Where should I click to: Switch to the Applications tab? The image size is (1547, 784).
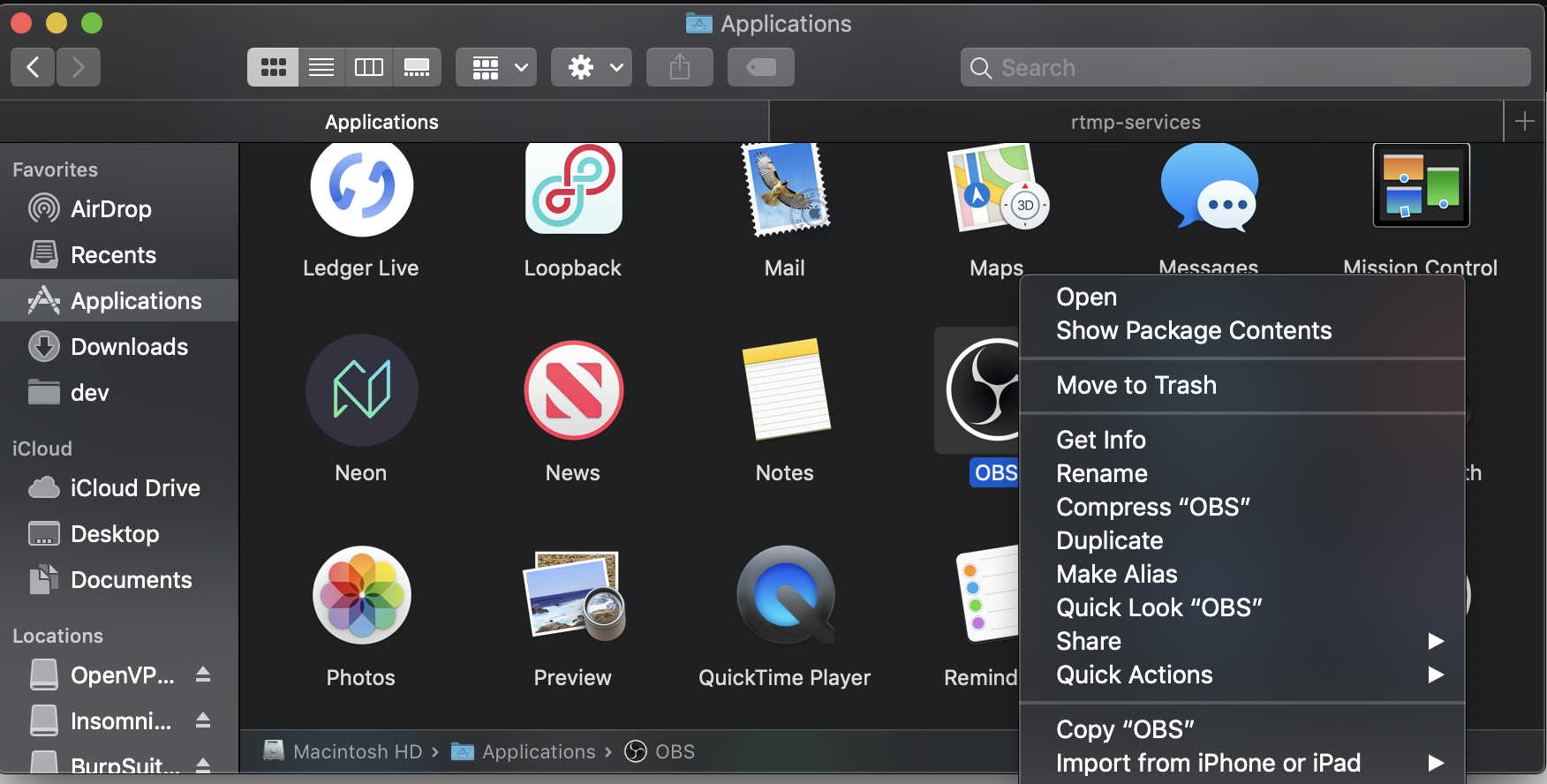coord(383,122)
